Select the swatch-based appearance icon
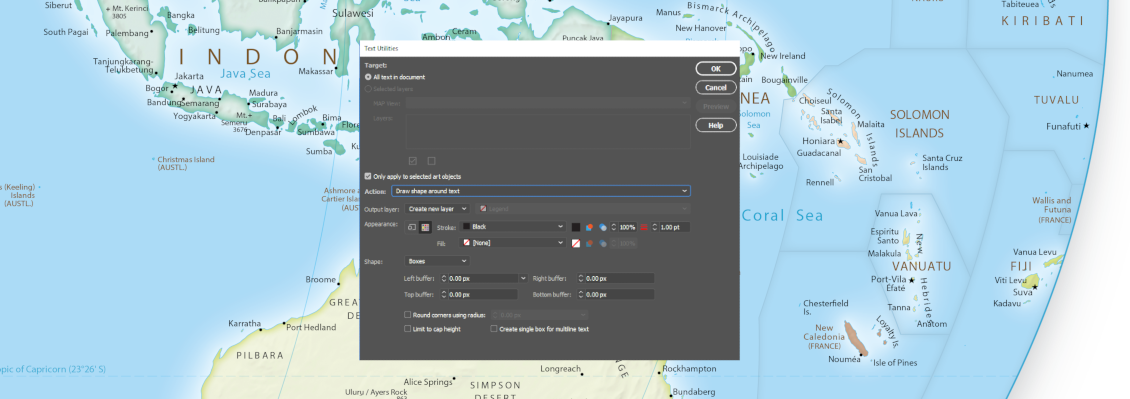 [425, 227]
